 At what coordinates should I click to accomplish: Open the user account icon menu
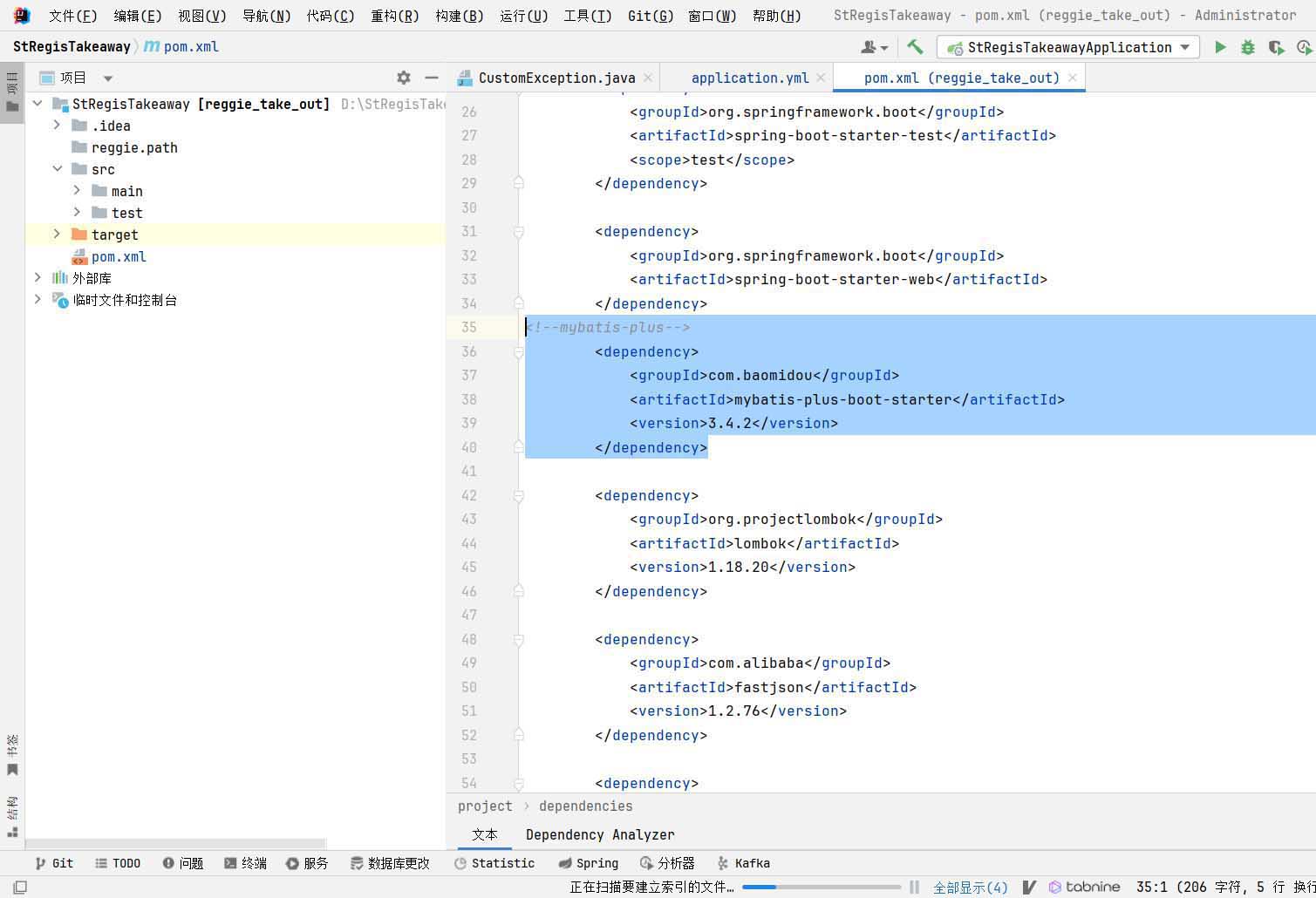tap(874, 47)
